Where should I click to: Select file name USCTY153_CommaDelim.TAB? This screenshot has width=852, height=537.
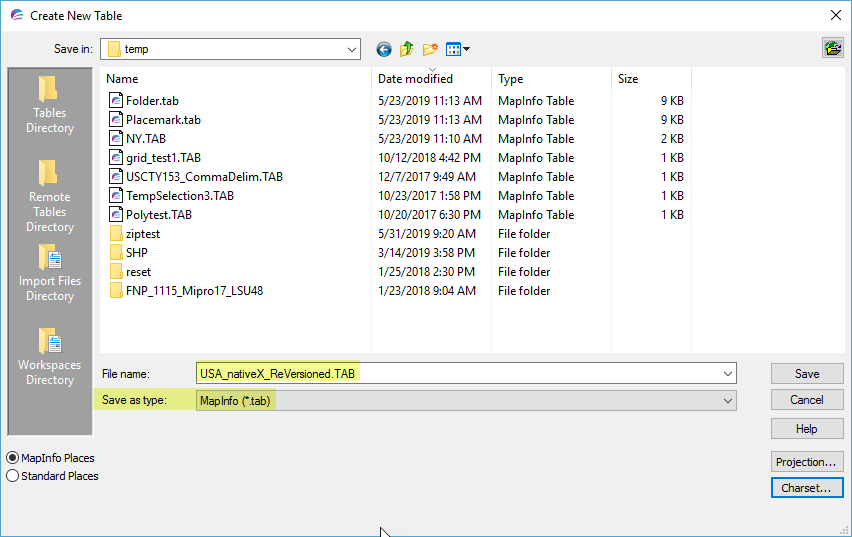pyautogui.click(x=204, y=177)
